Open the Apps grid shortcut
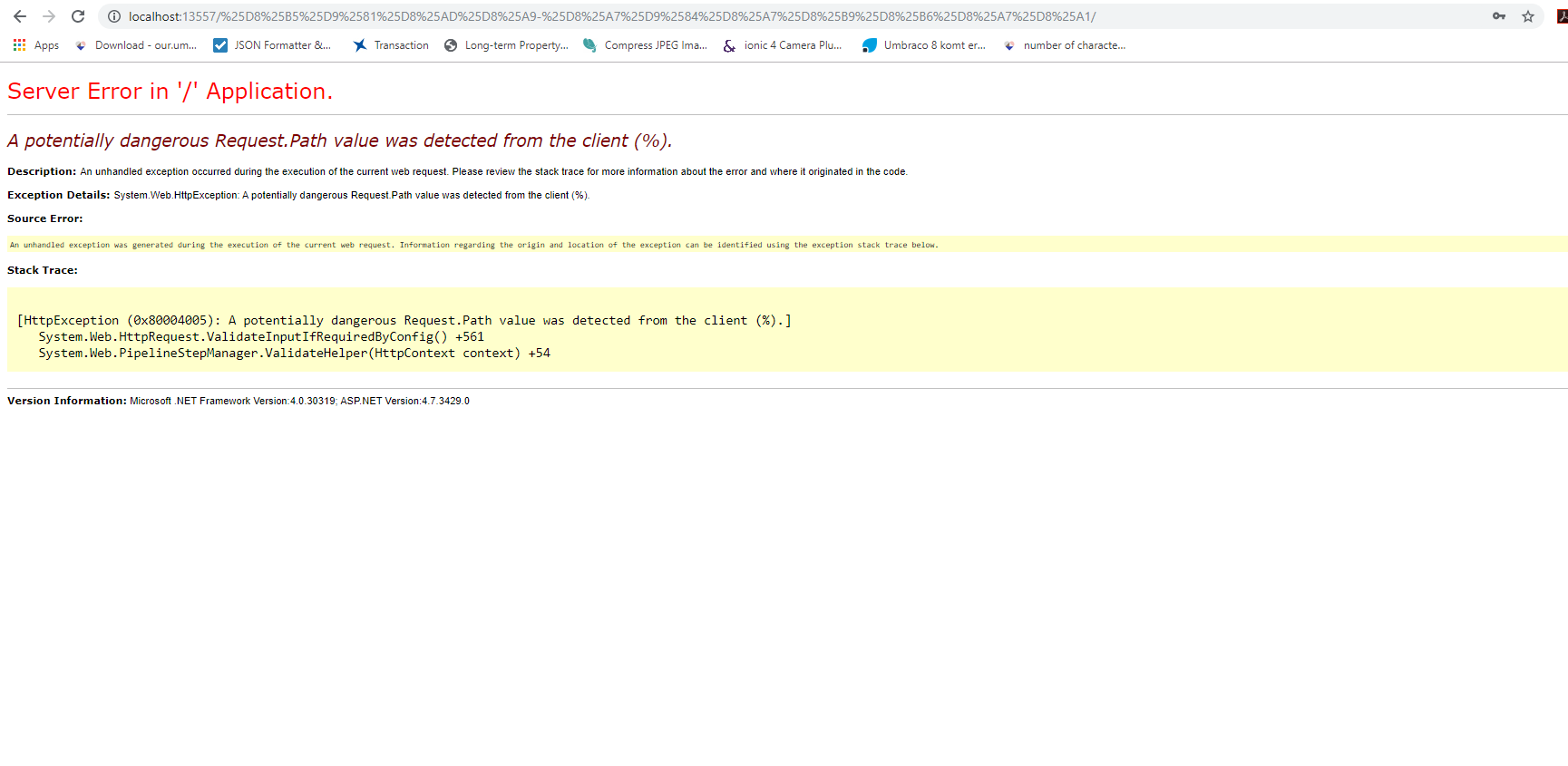Screen dimensions: 1568x766 pos(36,45)
